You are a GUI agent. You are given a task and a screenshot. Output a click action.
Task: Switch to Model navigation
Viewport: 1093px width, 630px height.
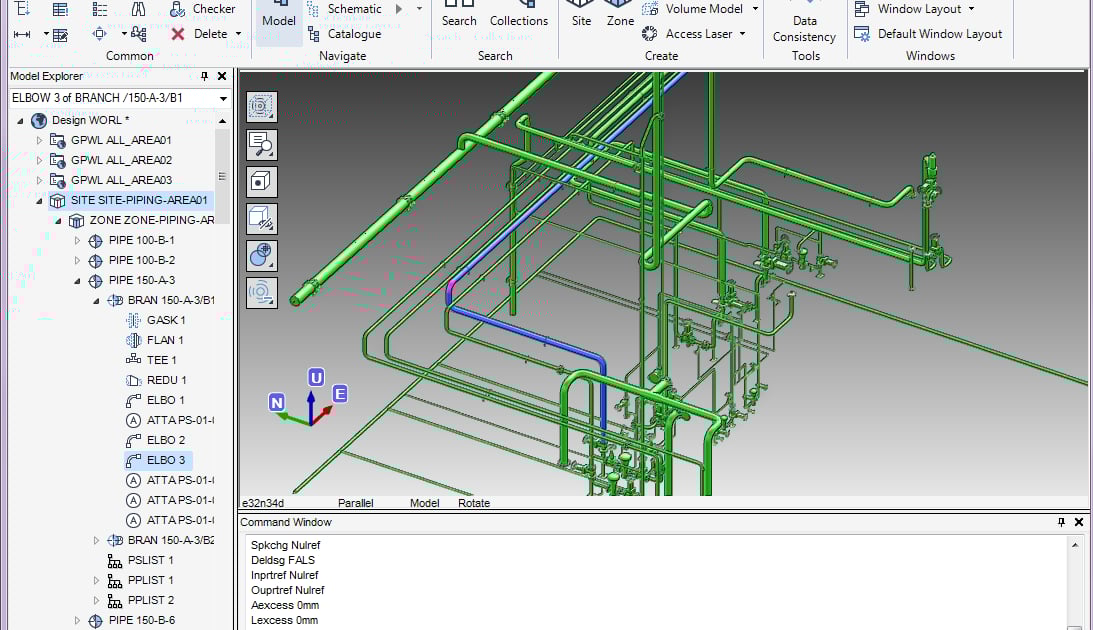[279, 20]
